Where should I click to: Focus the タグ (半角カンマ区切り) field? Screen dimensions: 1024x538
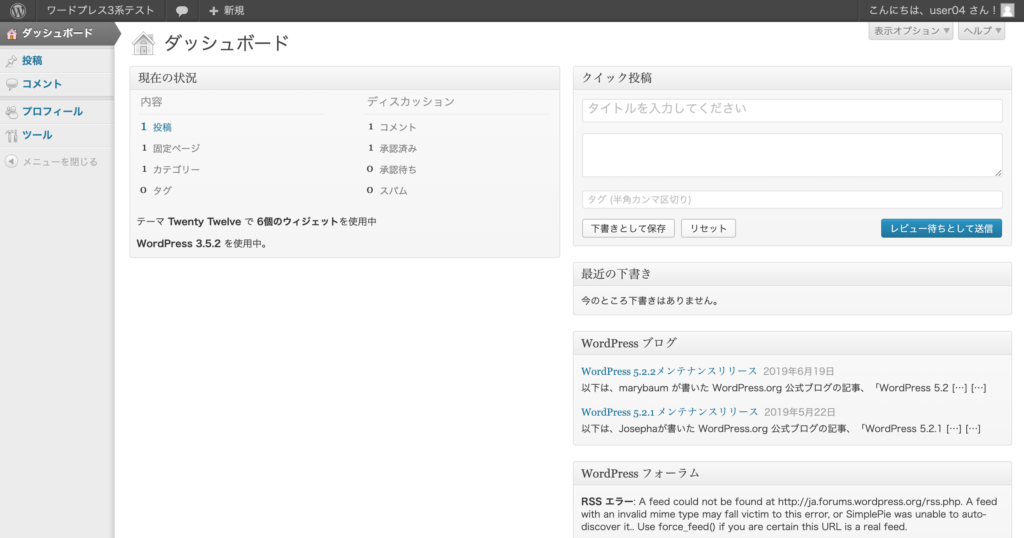pos(792,199)
